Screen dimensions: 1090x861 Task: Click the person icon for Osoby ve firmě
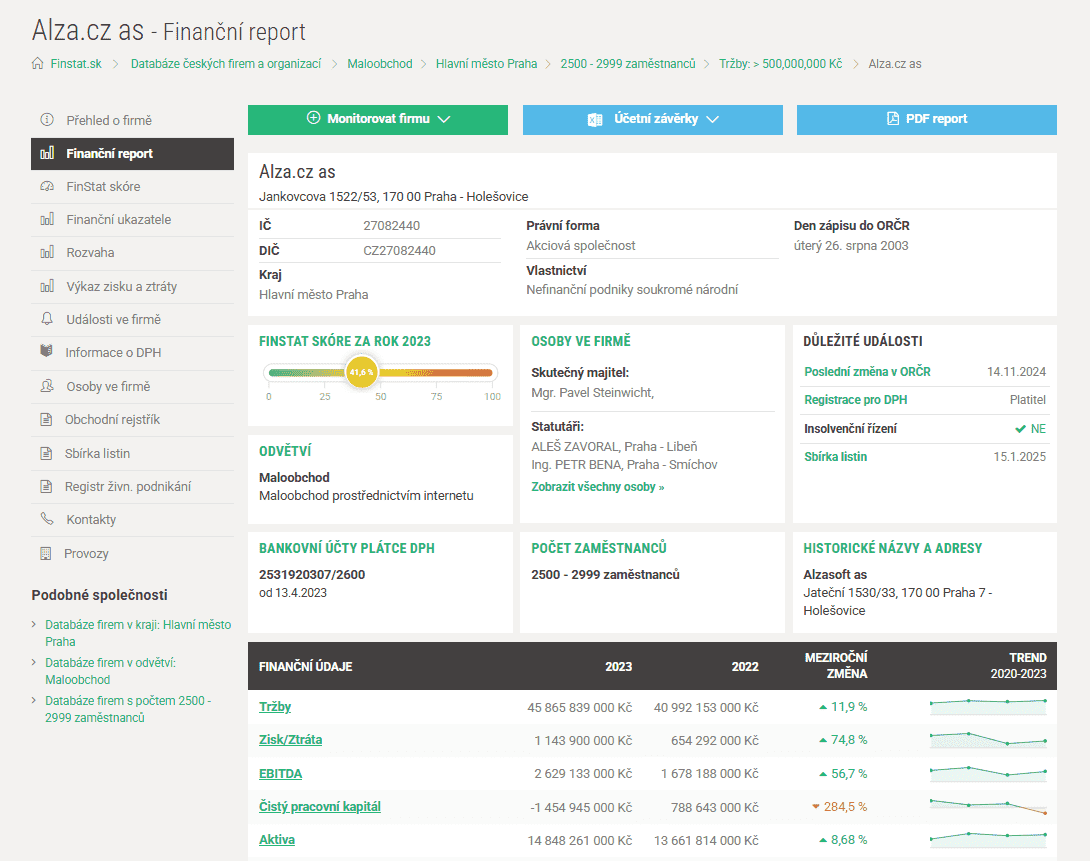(x=47, y=386)
